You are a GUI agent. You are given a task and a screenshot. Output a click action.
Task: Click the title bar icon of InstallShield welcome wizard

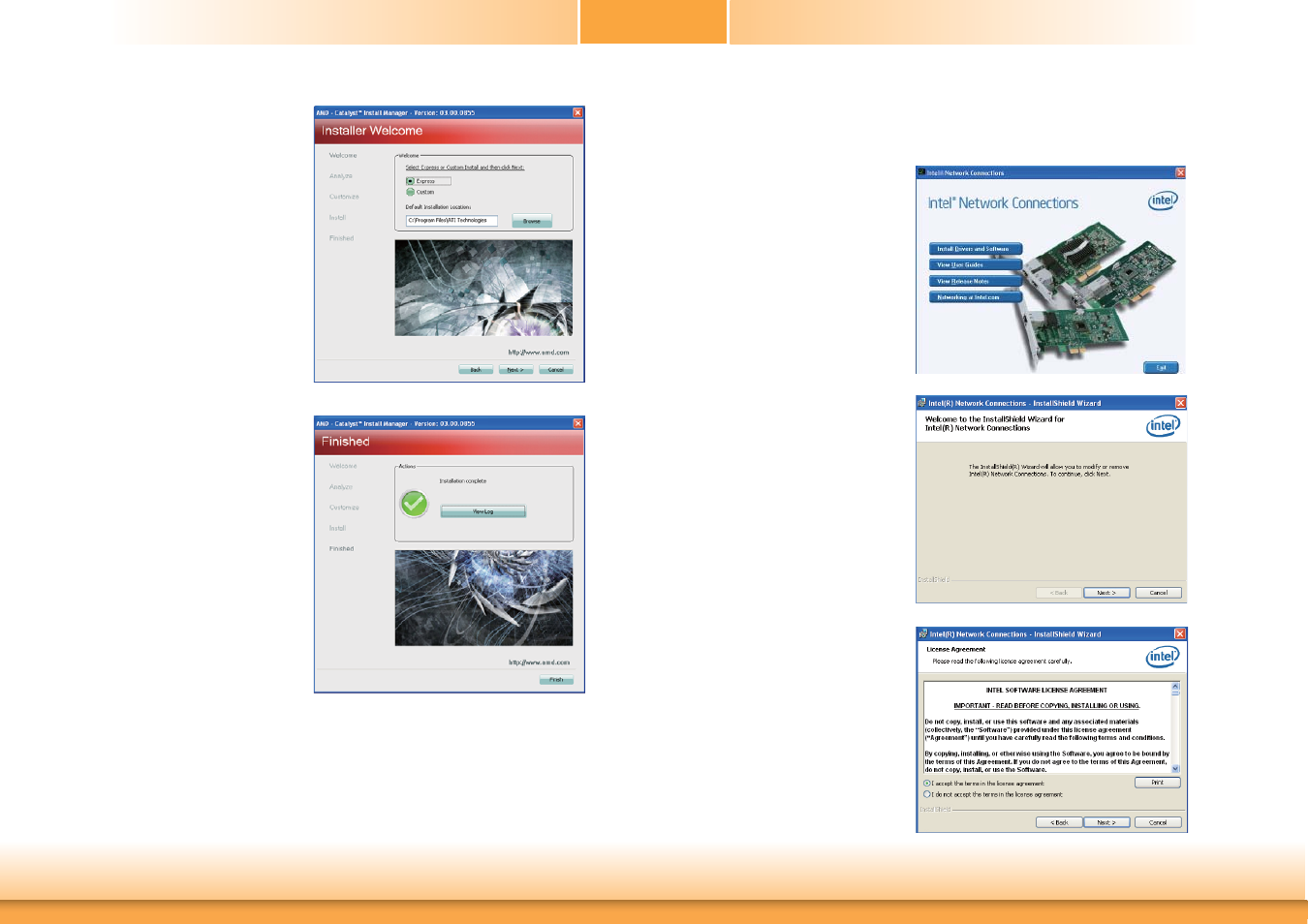[x=922, y=403]
